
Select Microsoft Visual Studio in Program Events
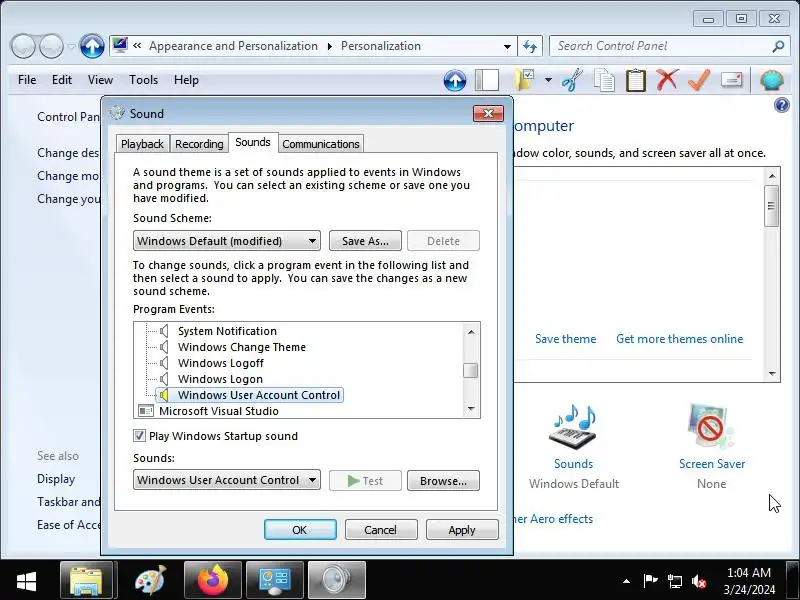click(218, 411)
